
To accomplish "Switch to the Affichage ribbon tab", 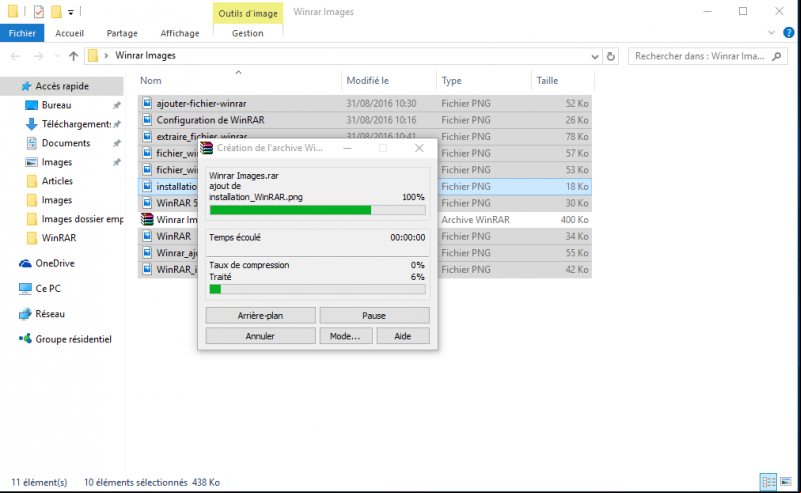I will click(x=180, y=33).
